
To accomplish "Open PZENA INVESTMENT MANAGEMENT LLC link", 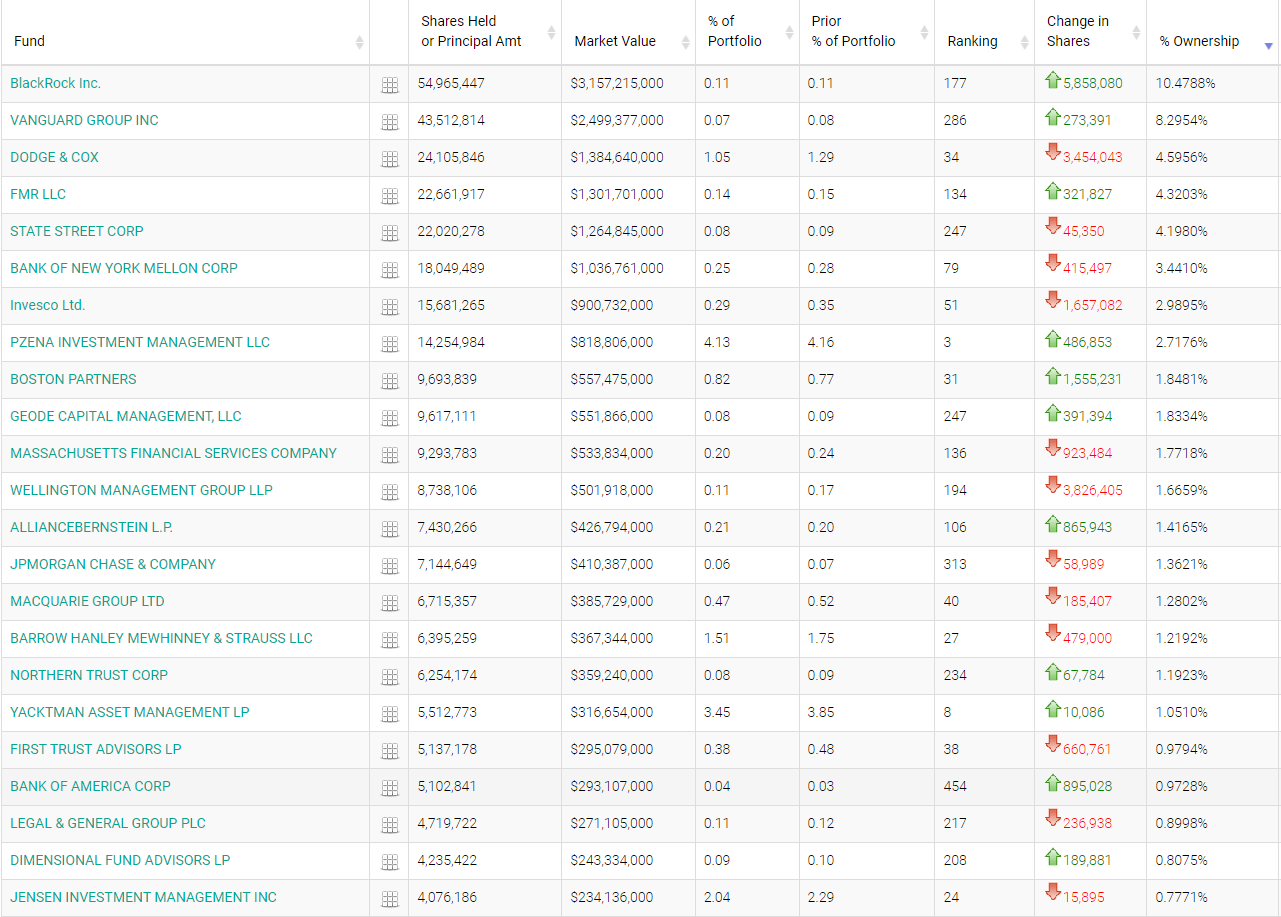I will 140,342.
